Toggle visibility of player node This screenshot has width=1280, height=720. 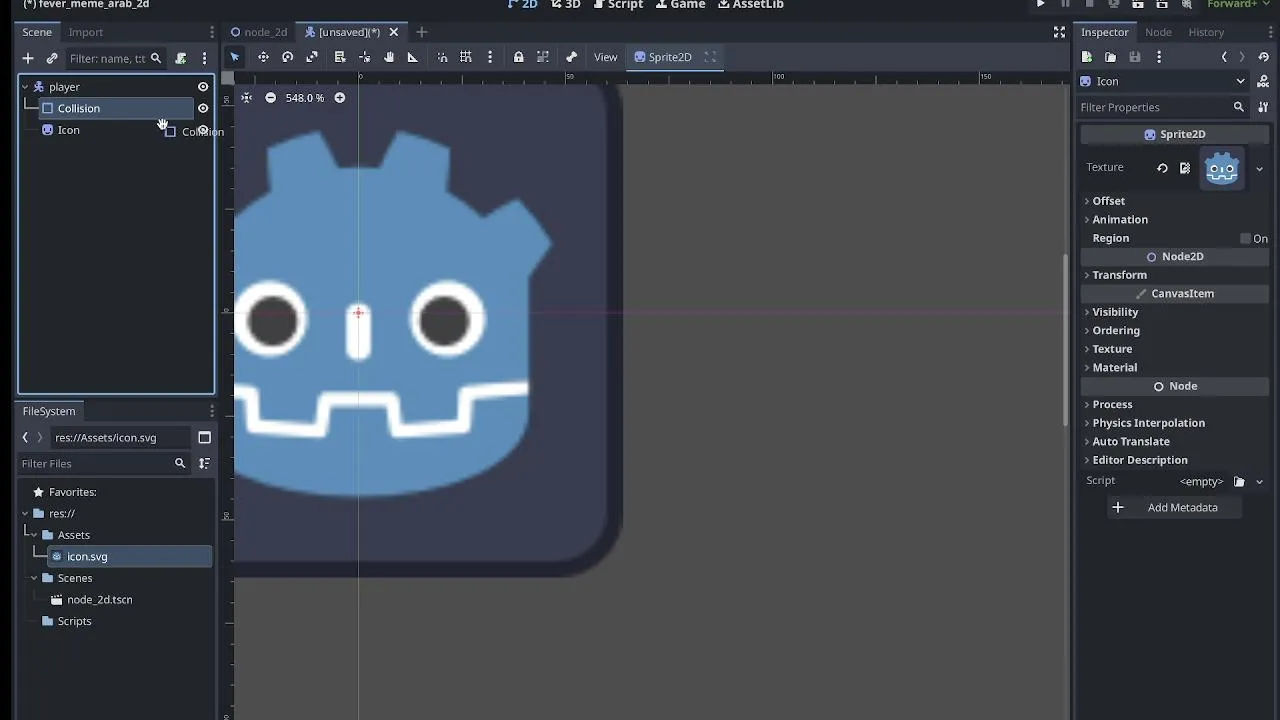pyautogui.click(x=203, y=87)
